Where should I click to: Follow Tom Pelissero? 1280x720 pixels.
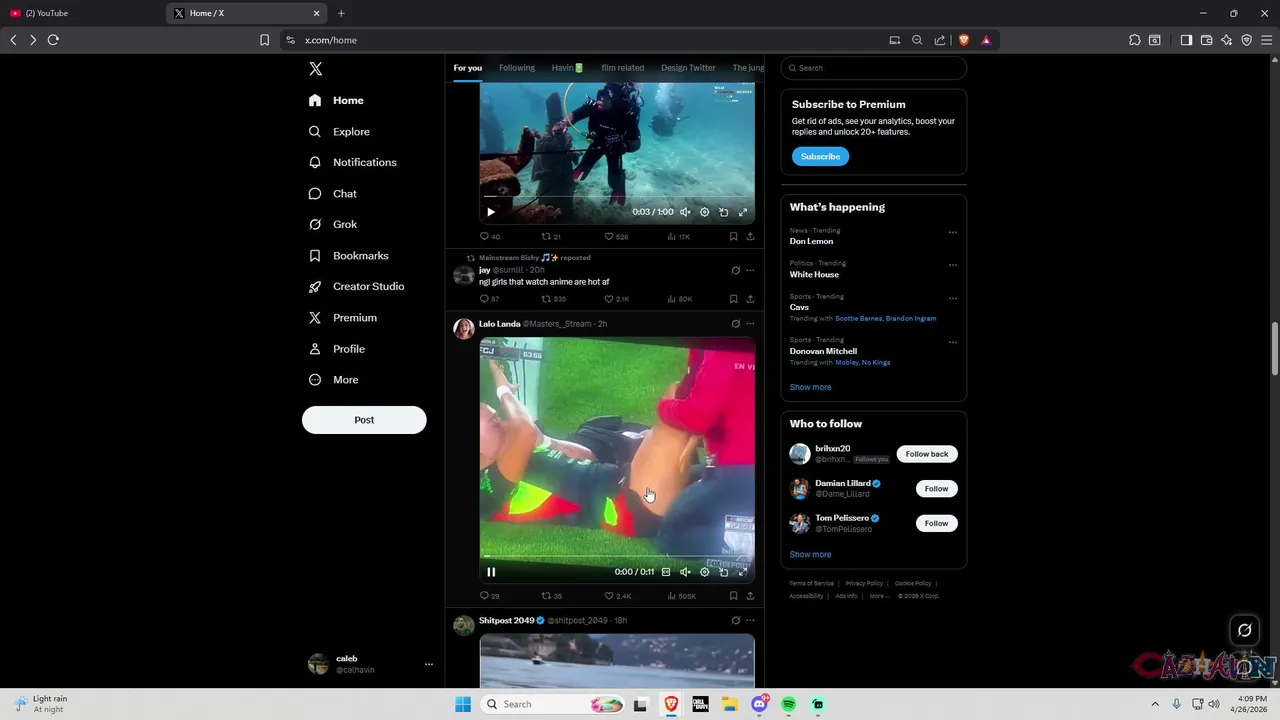click(x=936, y=523)
